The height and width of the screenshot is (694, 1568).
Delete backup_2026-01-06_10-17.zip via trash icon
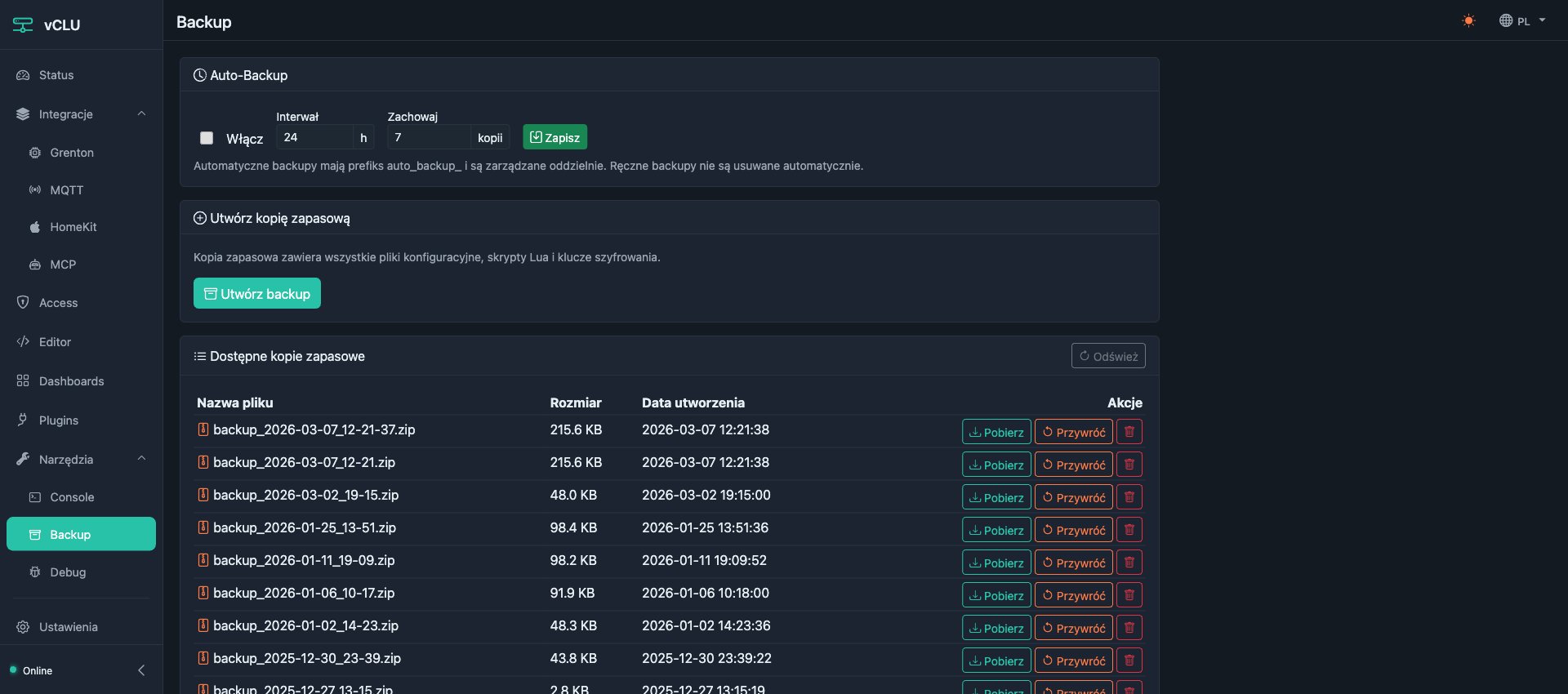1129,595
